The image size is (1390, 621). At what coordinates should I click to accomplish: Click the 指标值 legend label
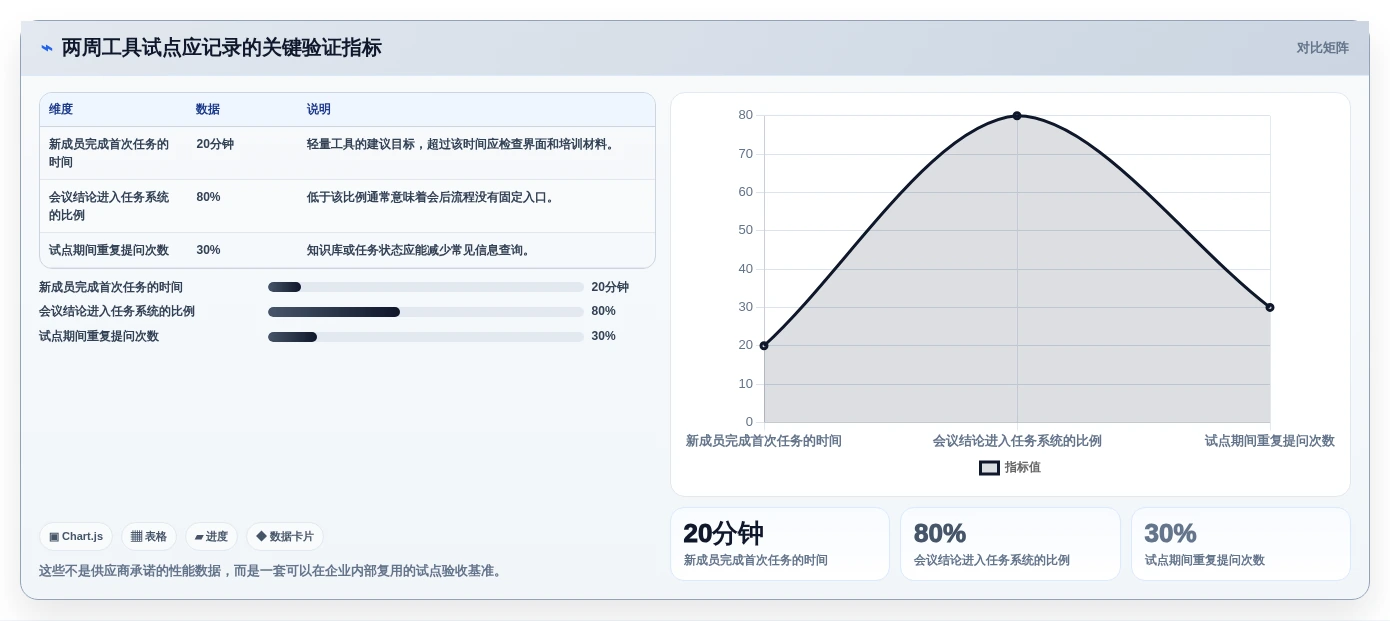click(x=1023, y=467)
